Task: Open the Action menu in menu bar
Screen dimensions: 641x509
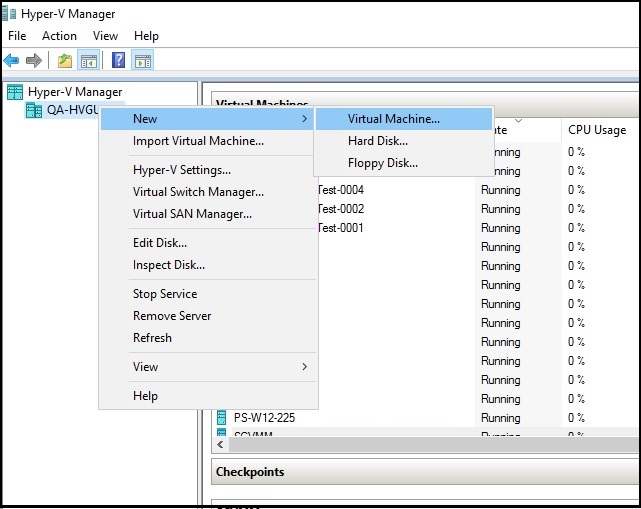Action: tap(59, 36)
